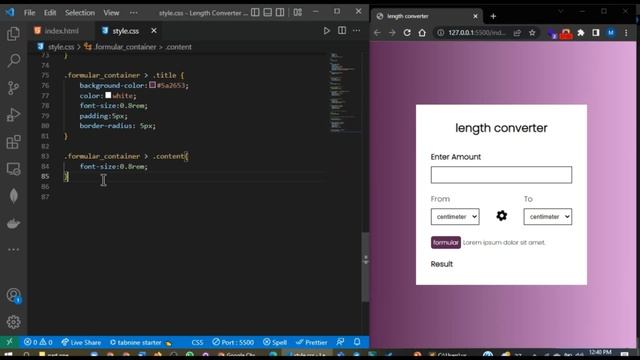
Task: Open the Chrome three-dot menu
Action: click(626, 33)
